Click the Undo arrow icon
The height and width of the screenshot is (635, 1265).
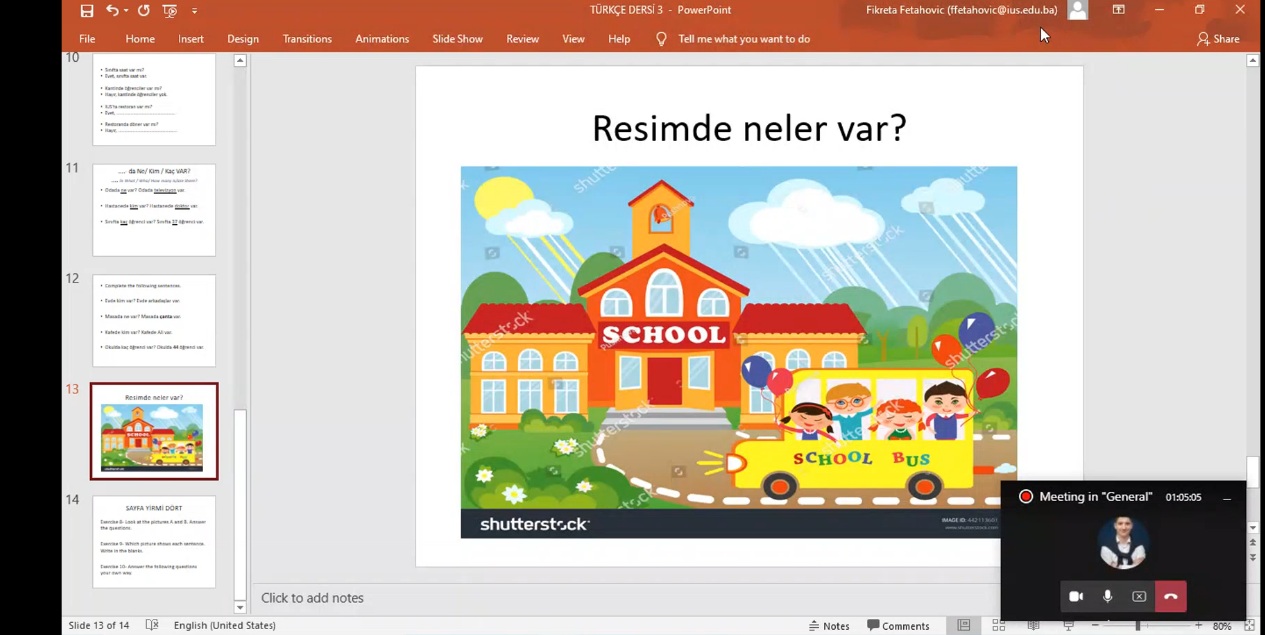[x=112, y=11]
